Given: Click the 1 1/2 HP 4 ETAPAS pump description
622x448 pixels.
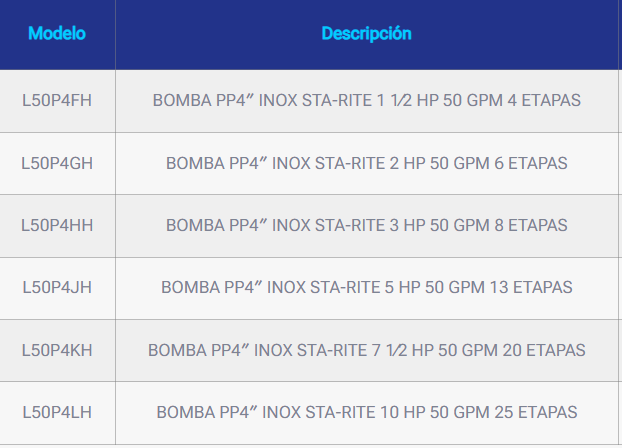Looking at the screenshot, I should 366,101.
